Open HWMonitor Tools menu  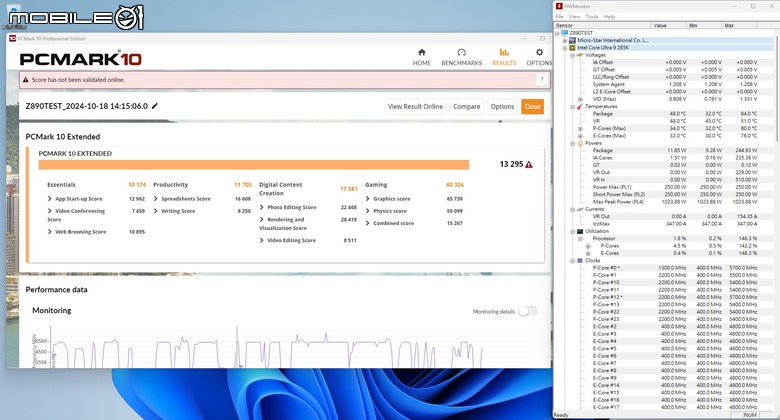tap(592, 16)
